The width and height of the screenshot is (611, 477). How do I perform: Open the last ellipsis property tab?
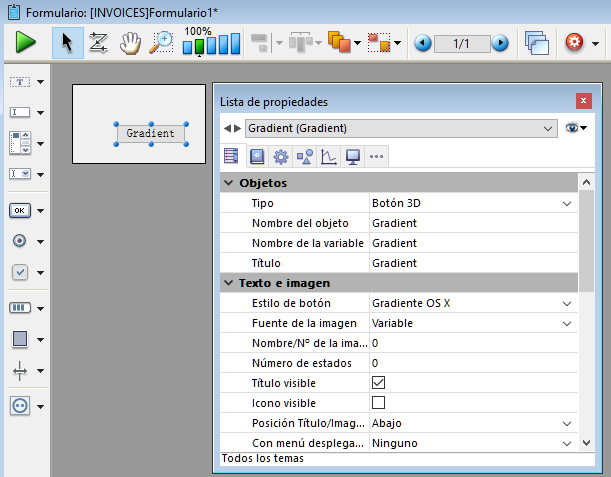376,156
